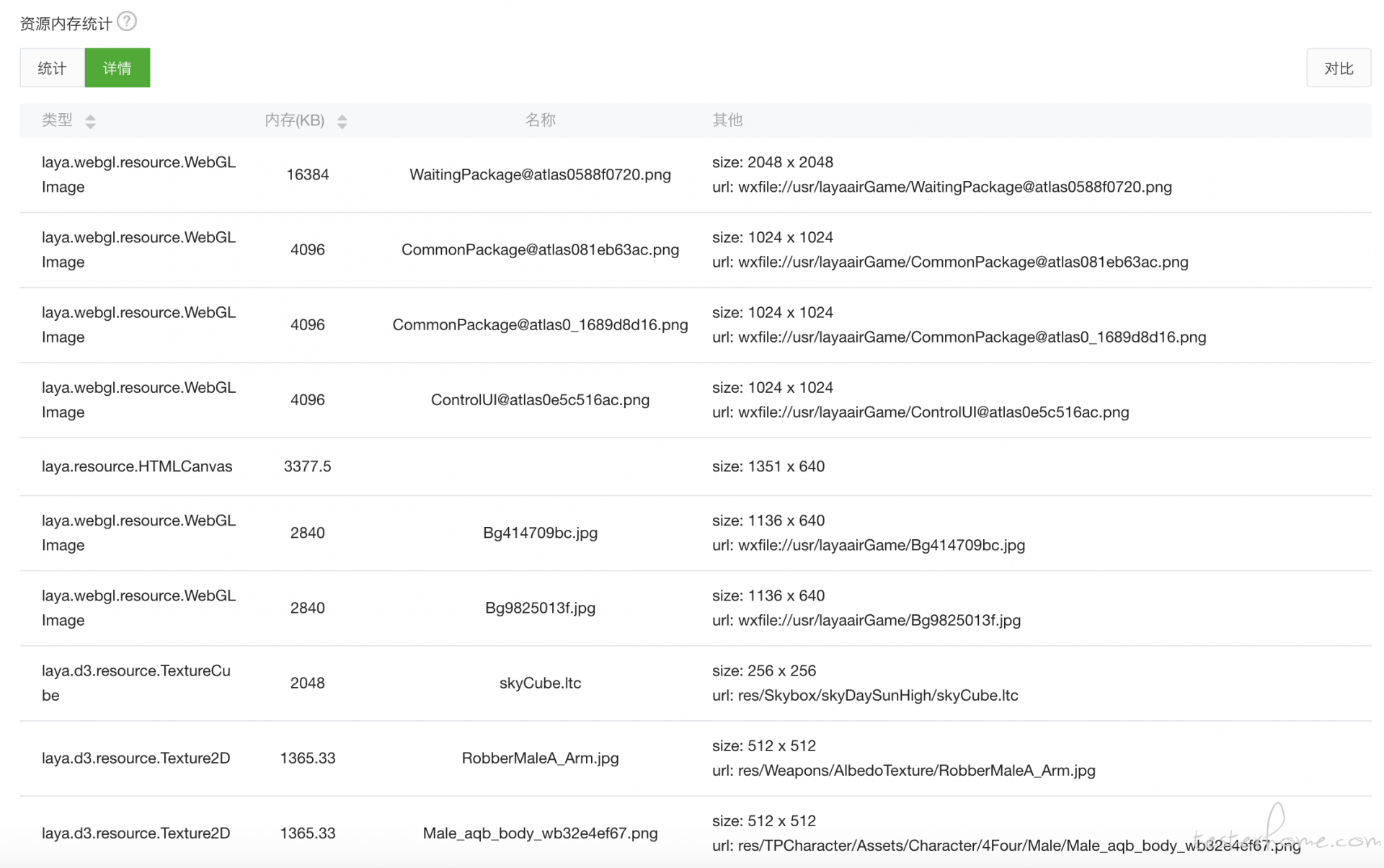The height and width of the screenshot is (868, 1384).
Task: Sort by 类型 column arrows
Action: click(90, 121)
